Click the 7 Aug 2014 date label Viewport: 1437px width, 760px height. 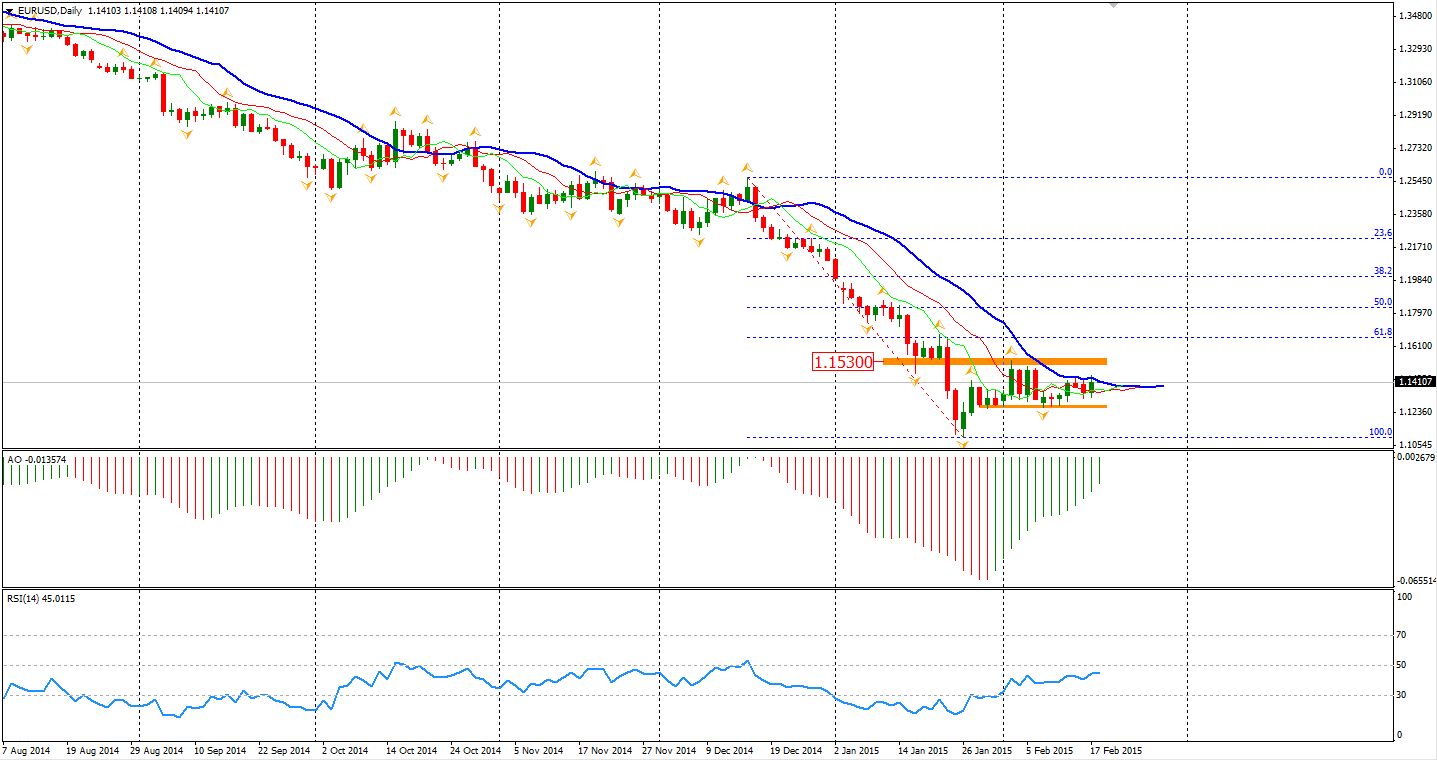coord(26,749)
